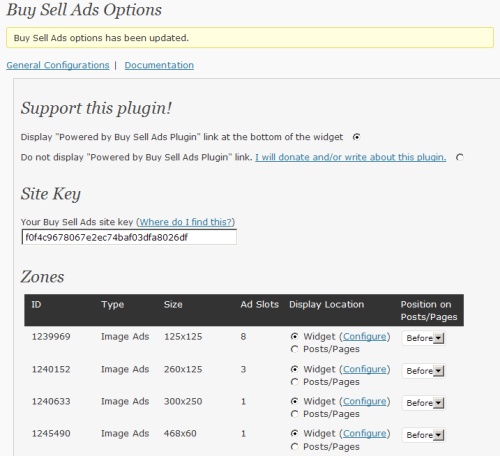Choose Posts/Pages for the 260x125 zone
500x456 pixels.
(294, 382)
